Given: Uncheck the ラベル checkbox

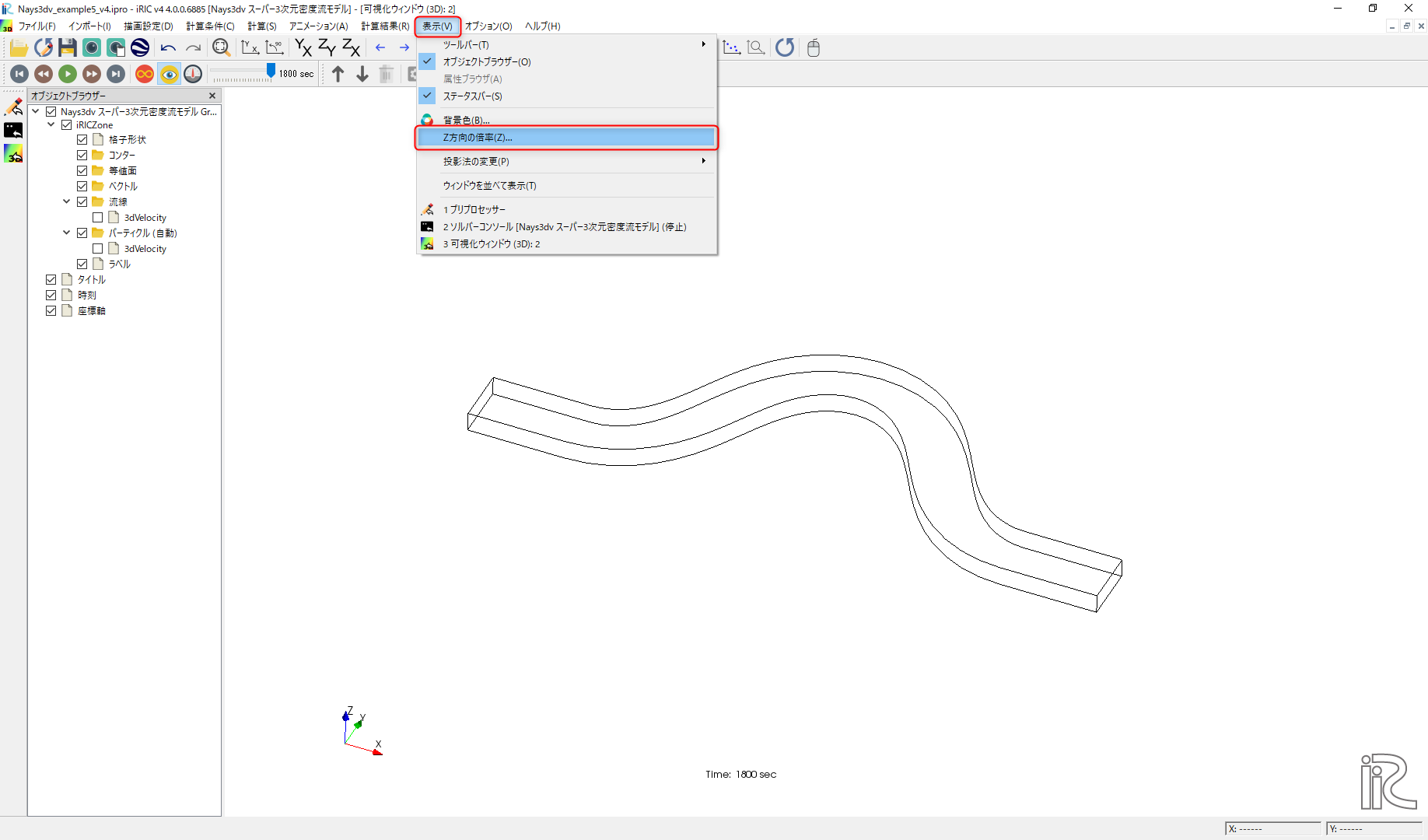Looking at the screenshot, I should (x=82, y=264).
